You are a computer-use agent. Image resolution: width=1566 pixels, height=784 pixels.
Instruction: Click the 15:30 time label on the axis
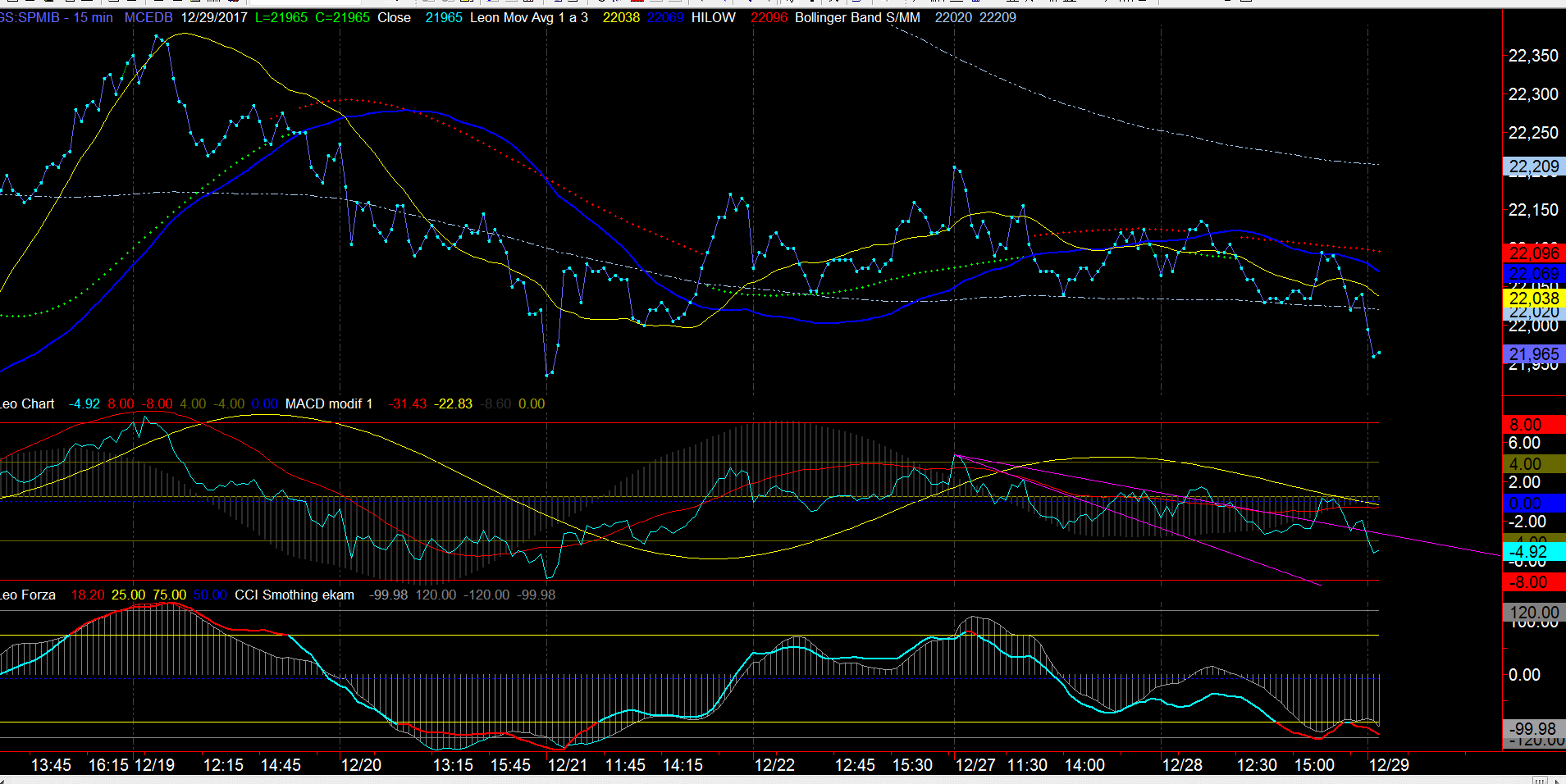tap(912, 765)
